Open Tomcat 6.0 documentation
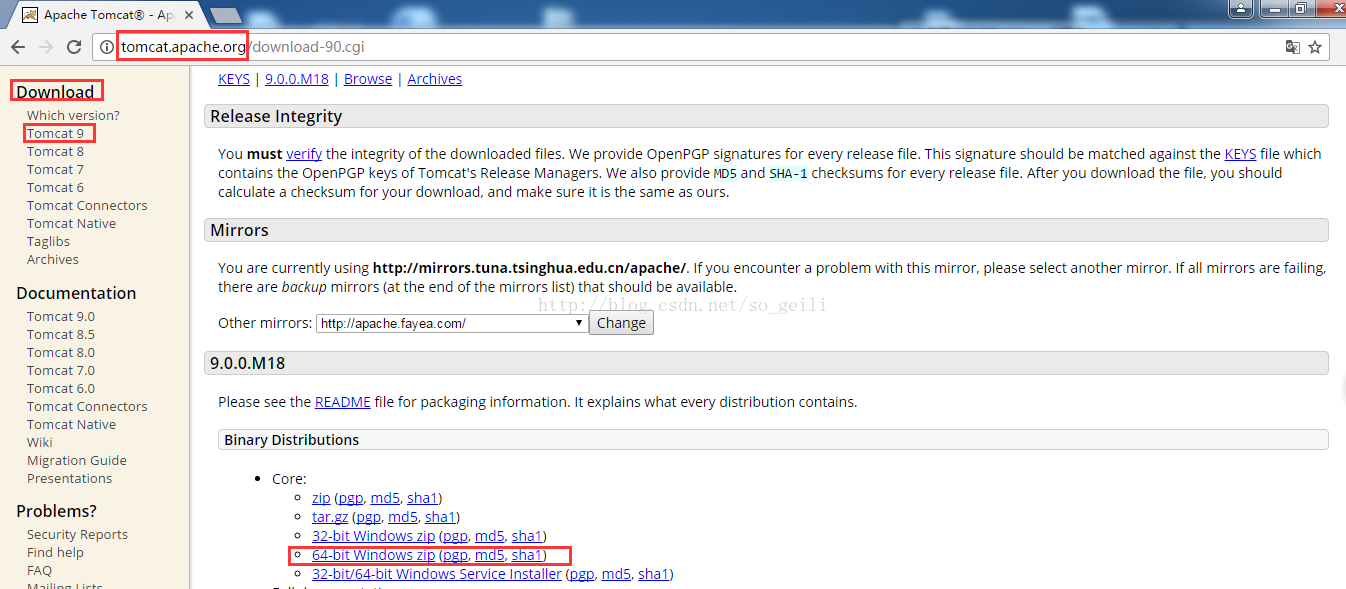Screen dimensions: 1346x589 click(x=61, y=389)
